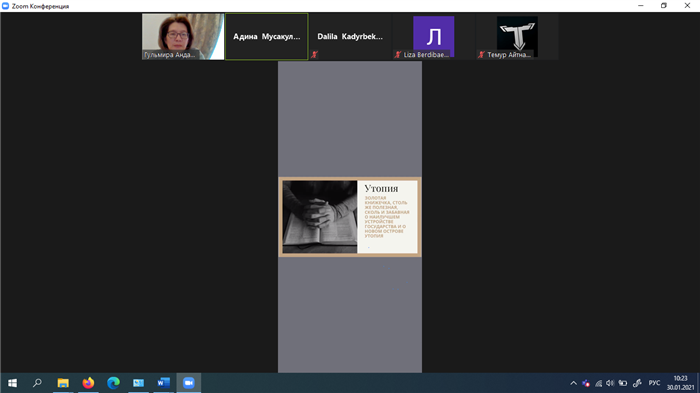Click the taskbar search magnifier
700x393 pixels.
(x=38, y=383)
